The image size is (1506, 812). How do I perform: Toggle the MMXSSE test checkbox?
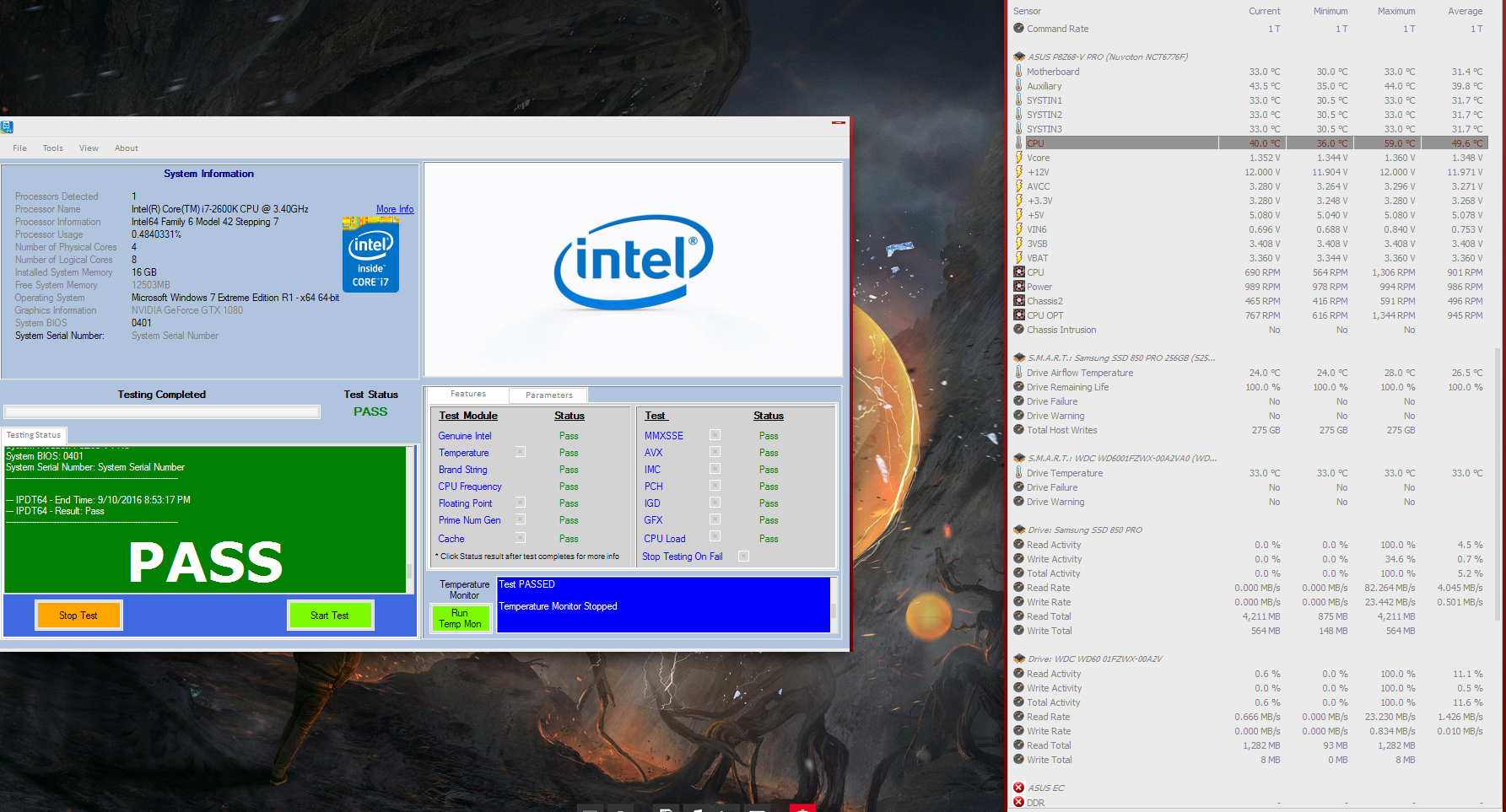tap(715, 435)
